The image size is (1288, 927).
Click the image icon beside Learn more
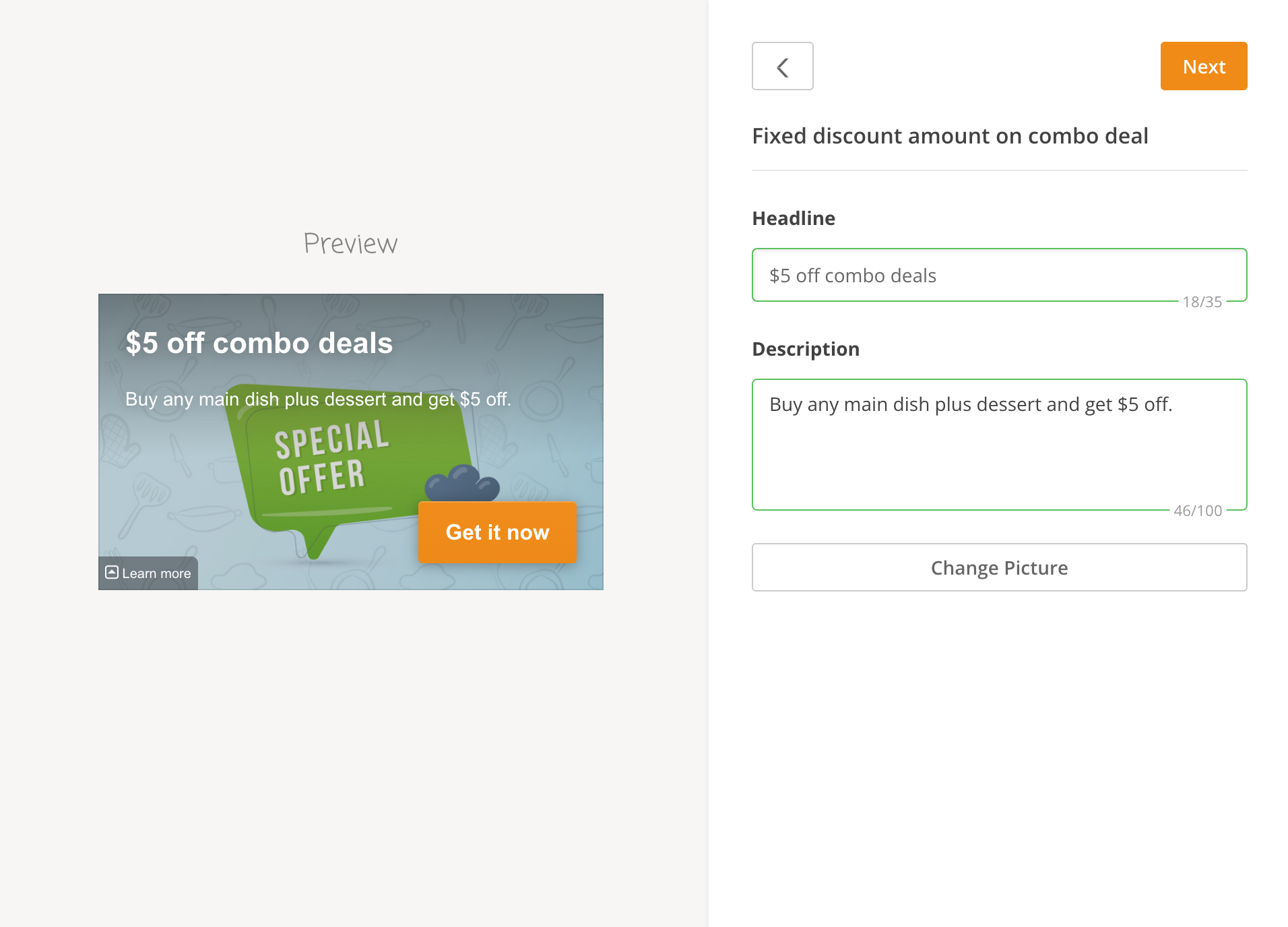click(112, 573)
